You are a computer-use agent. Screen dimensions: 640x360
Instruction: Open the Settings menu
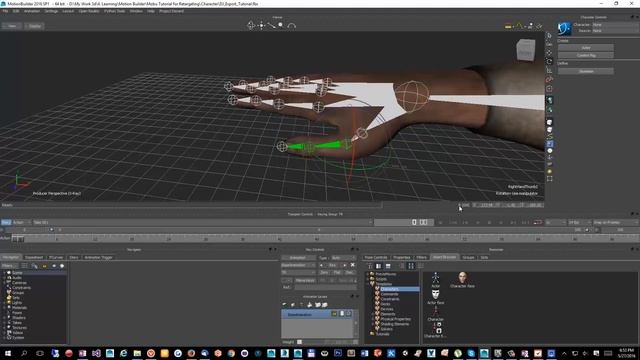click(x=51, y=11)
